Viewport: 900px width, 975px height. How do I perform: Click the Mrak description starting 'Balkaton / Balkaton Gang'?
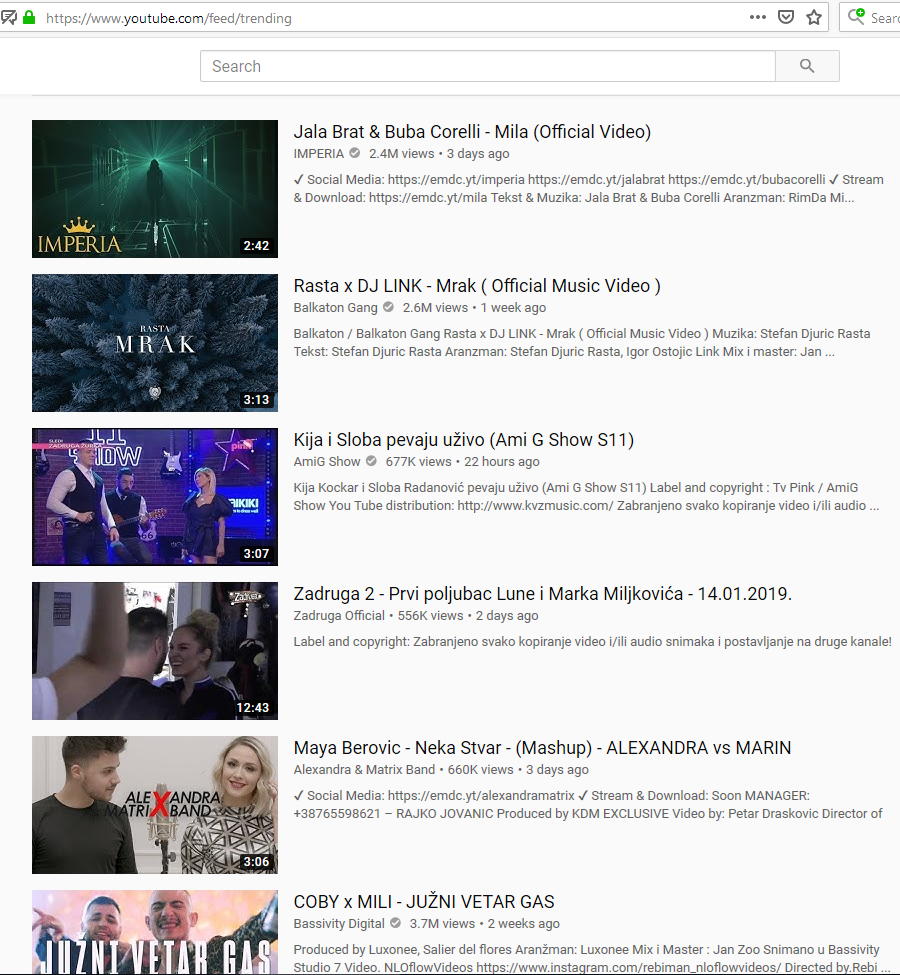[x=582, y=343]
